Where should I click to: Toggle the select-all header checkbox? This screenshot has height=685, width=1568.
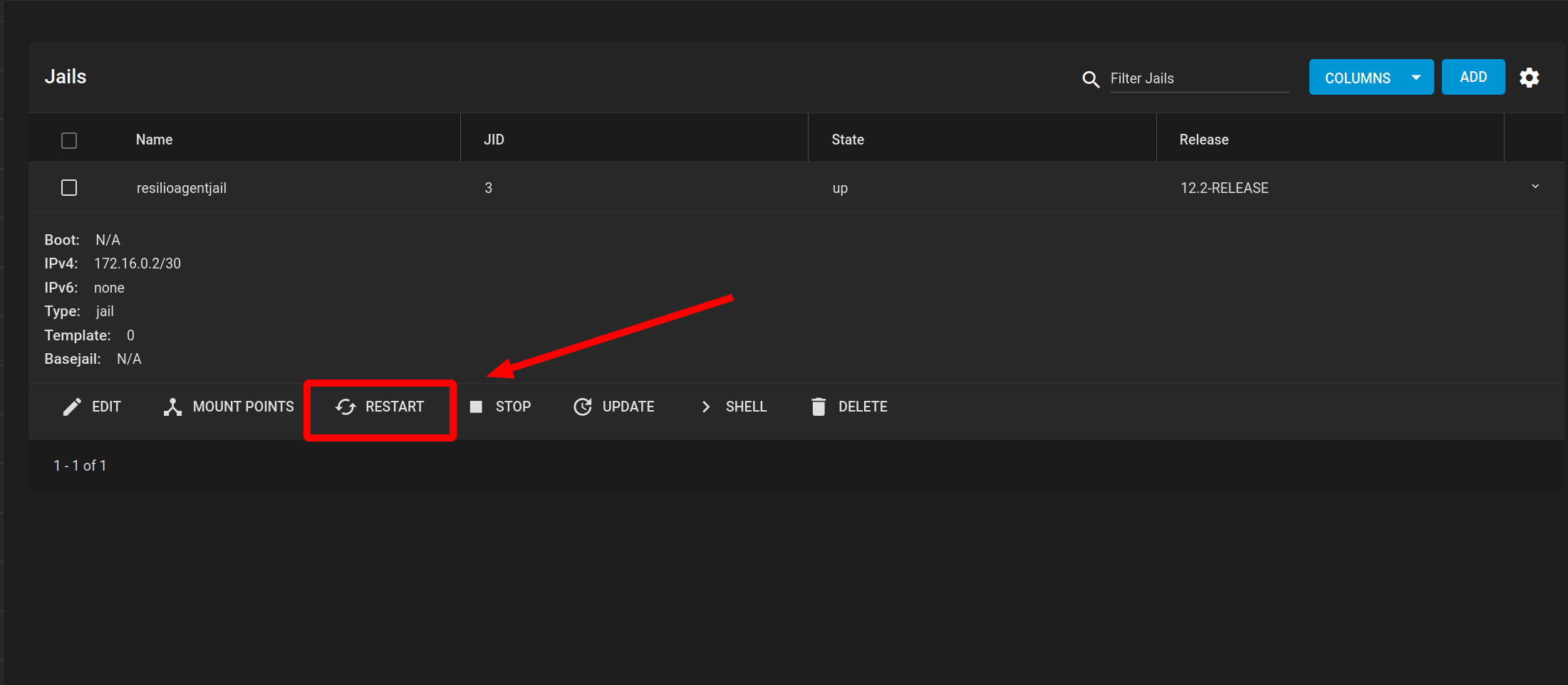(69, 140)
